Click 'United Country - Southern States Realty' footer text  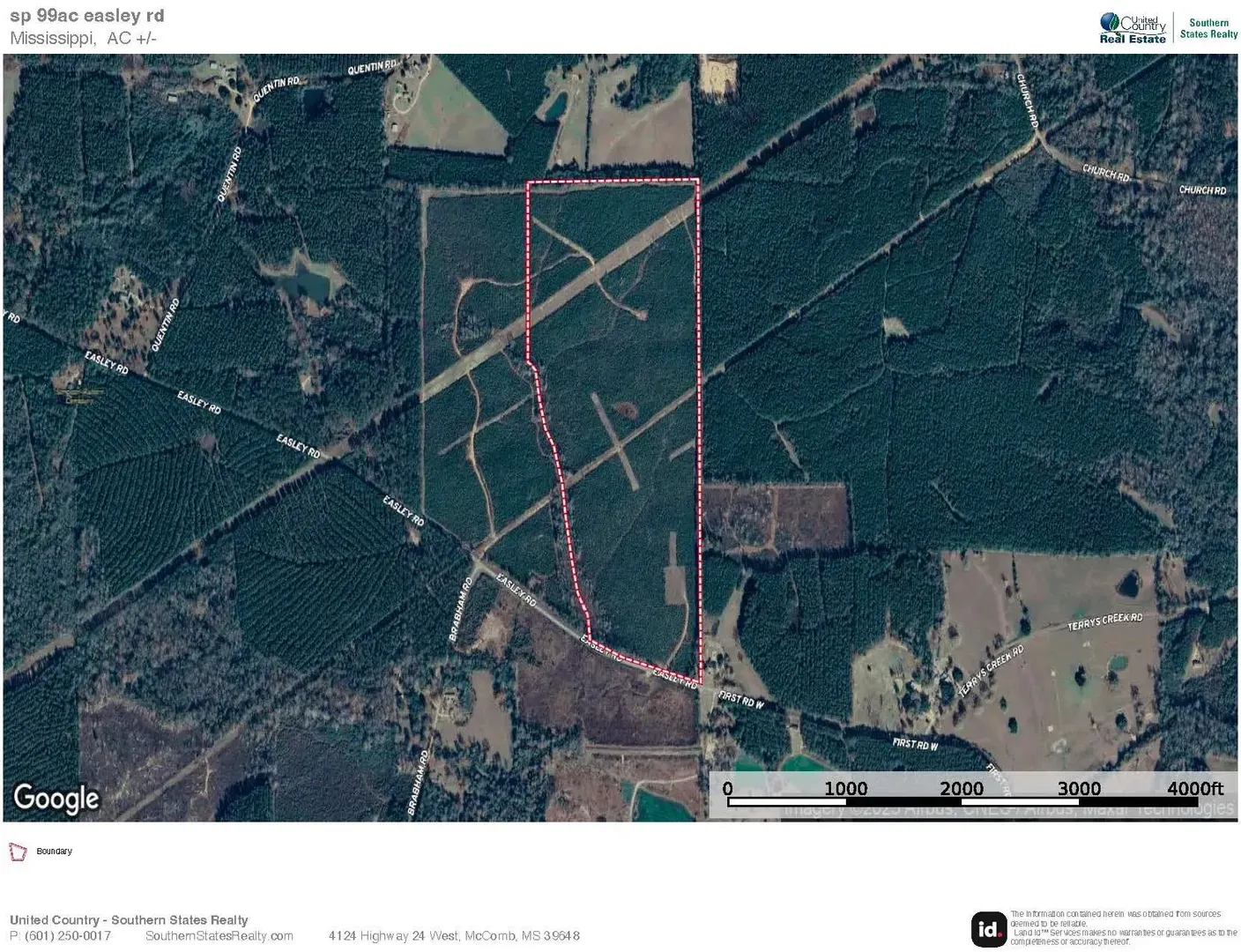coord(129,920)
